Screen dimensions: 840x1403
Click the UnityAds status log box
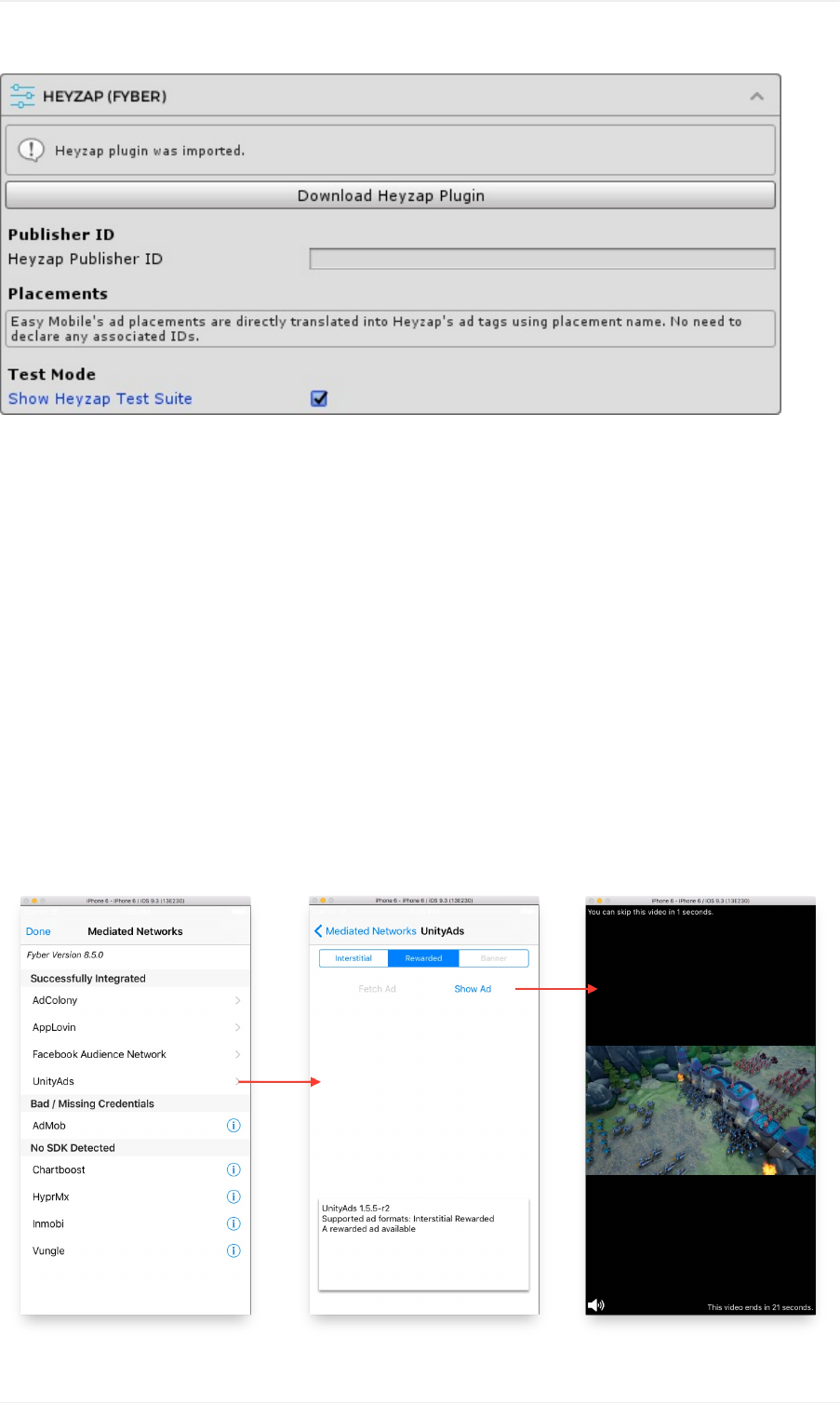[423, 1244]
